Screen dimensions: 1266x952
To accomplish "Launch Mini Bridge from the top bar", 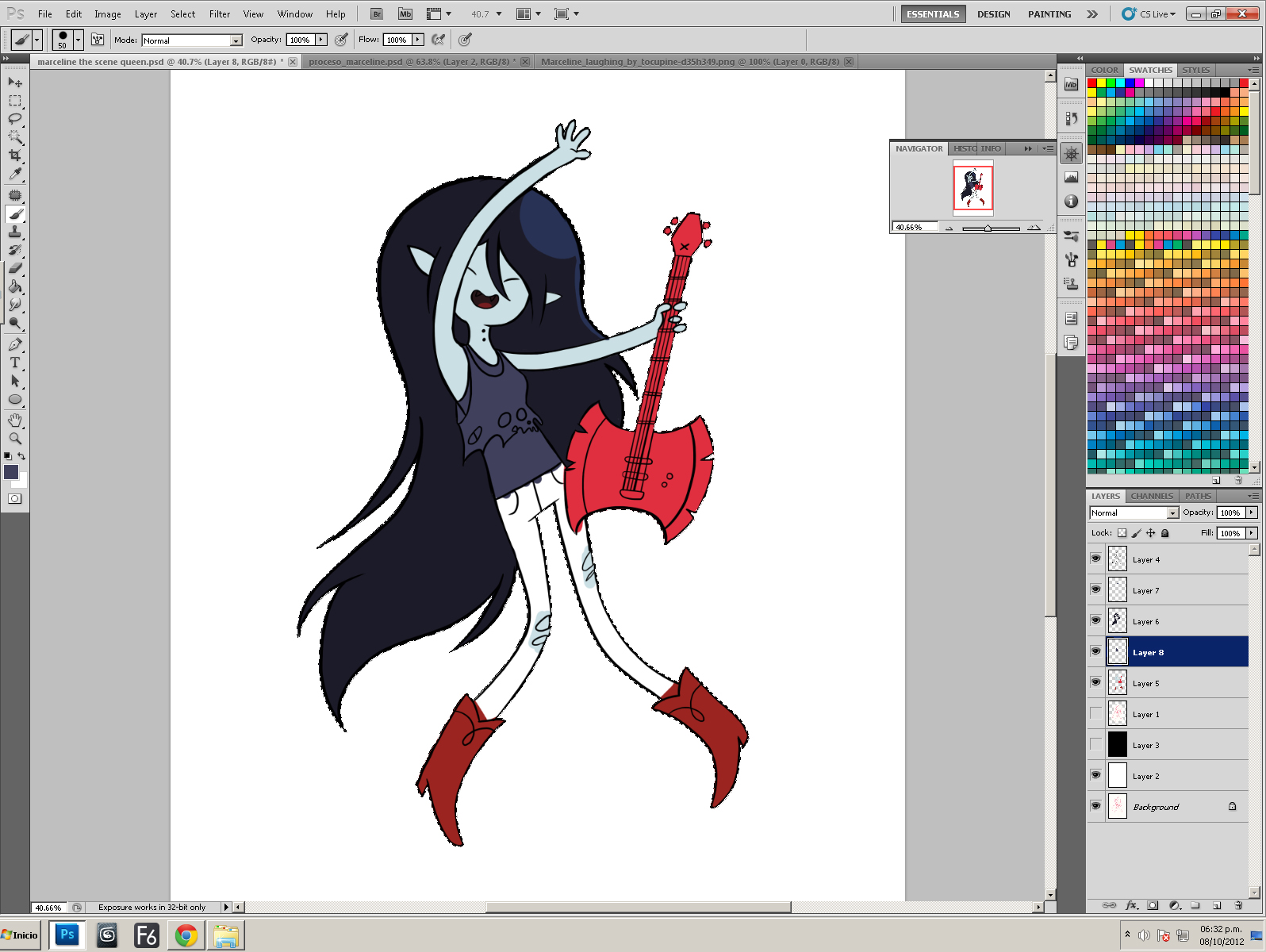I will coord(405,14).
